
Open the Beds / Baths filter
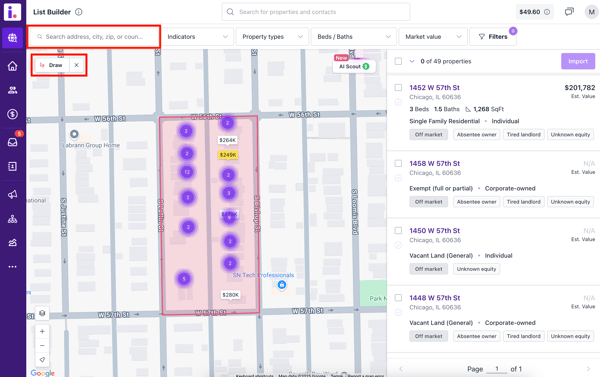tap(354, 37)
